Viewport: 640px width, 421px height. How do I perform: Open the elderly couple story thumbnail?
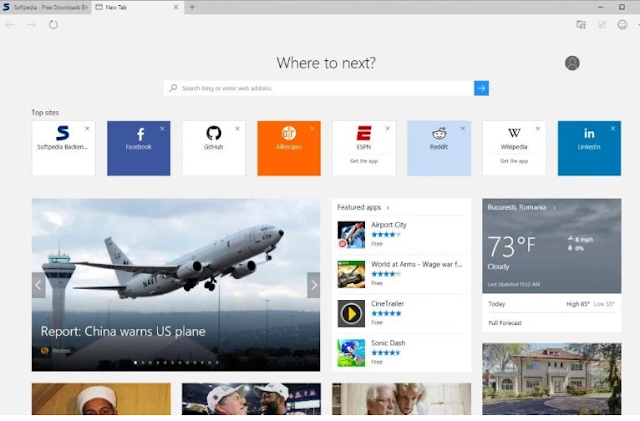tap(402, 399)
